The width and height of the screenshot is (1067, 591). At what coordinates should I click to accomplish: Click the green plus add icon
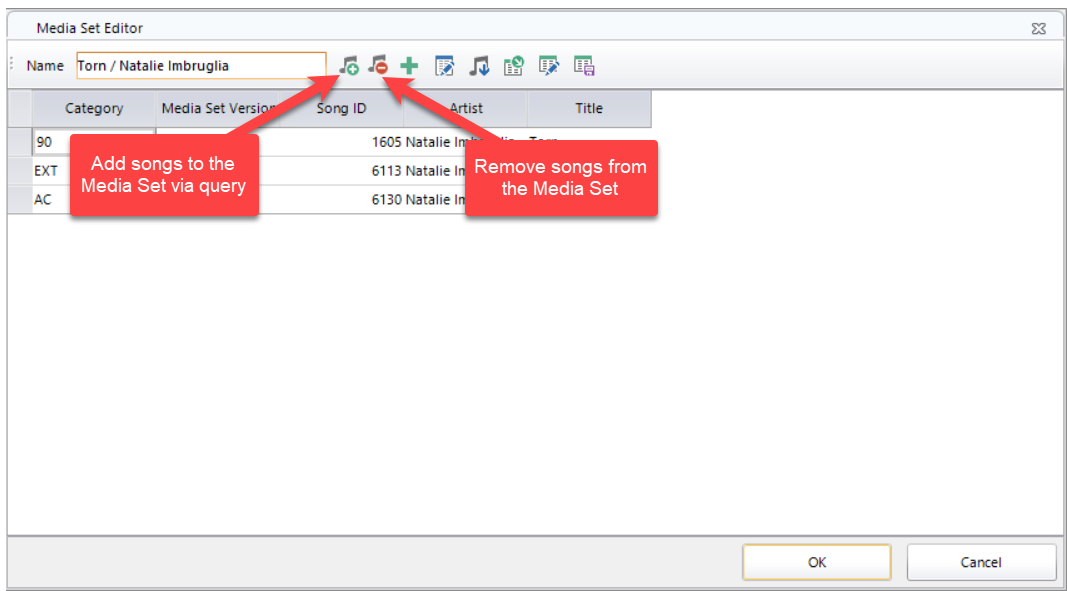(409, 66)
